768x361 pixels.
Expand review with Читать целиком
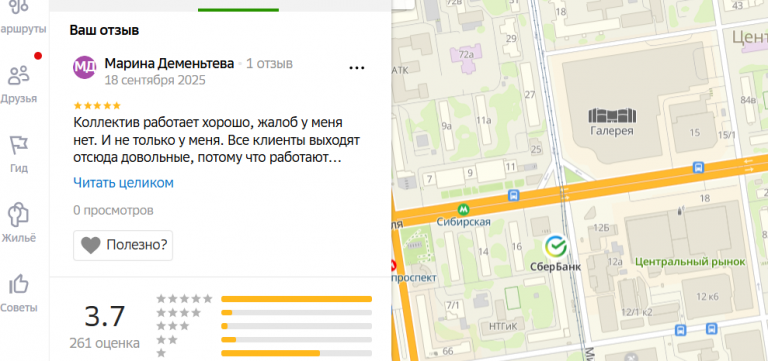[123, 183]
